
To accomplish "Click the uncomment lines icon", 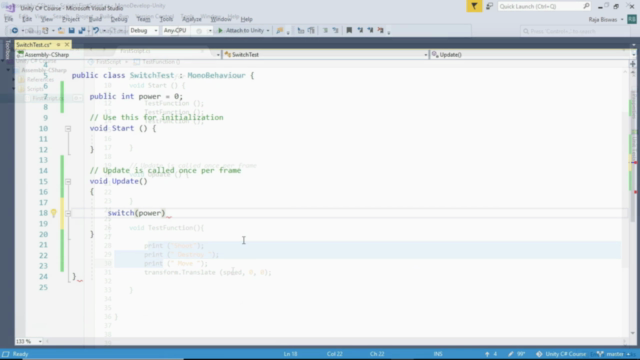I will tap(335, 31).
